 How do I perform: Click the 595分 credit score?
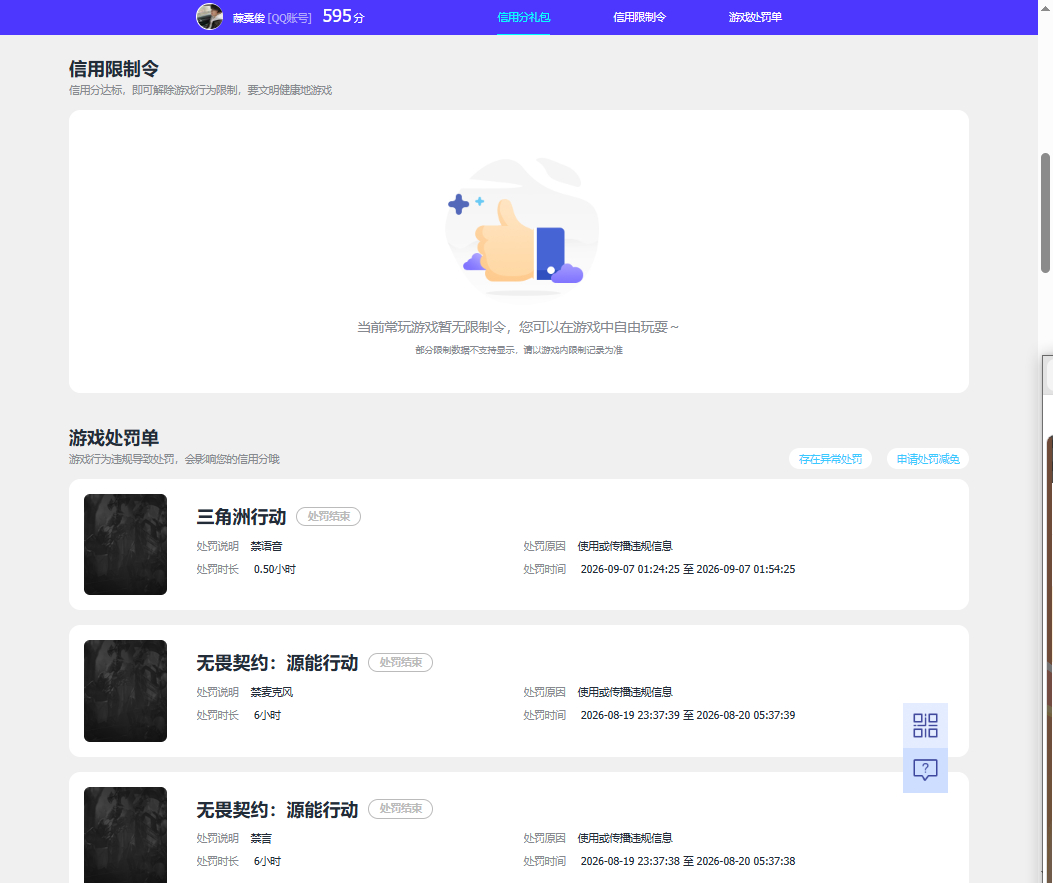tap(343, 16)
